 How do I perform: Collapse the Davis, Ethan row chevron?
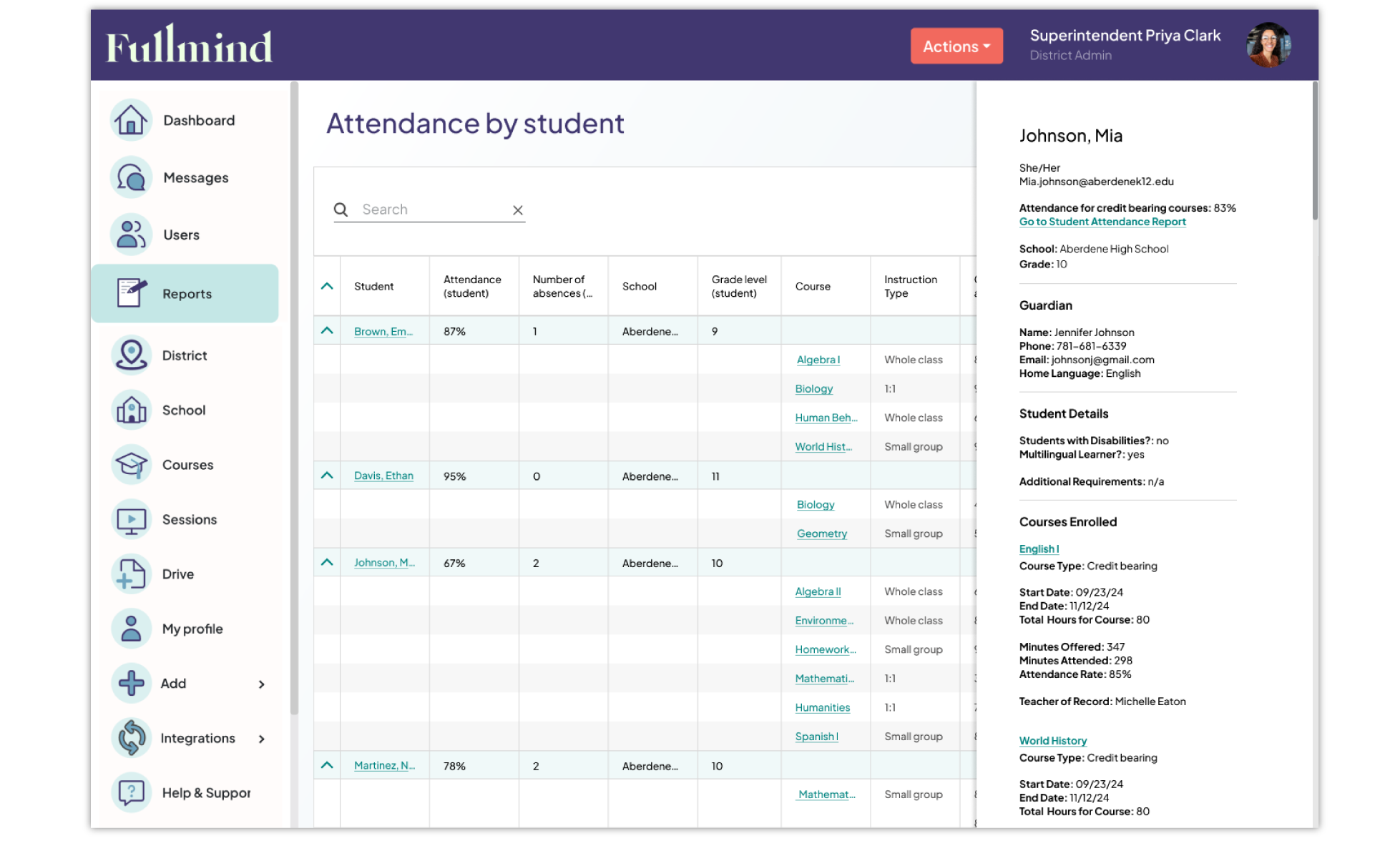[x=327, y=476]
